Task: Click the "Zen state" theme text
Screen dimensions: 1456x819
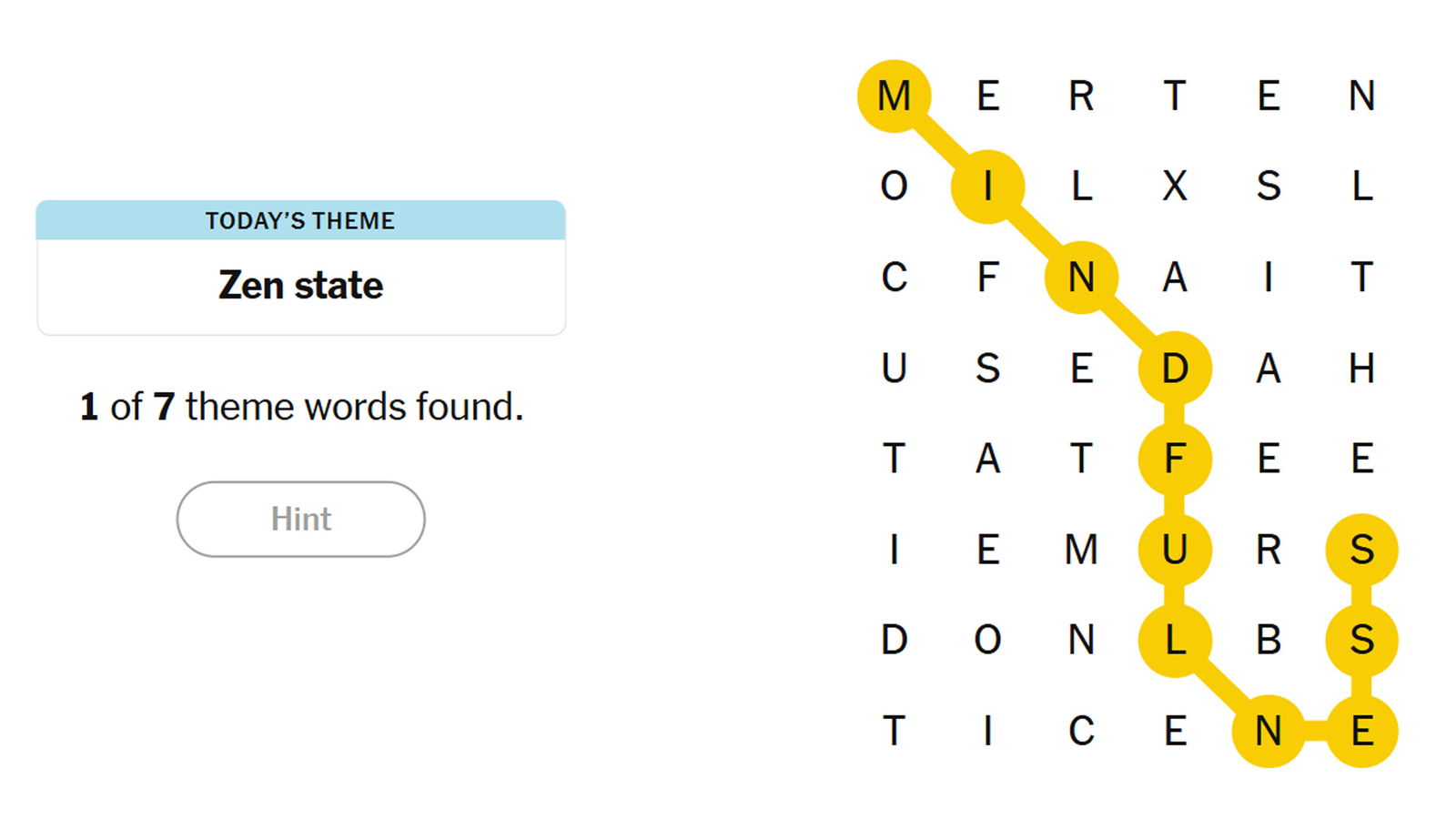Action: [300, 286]
